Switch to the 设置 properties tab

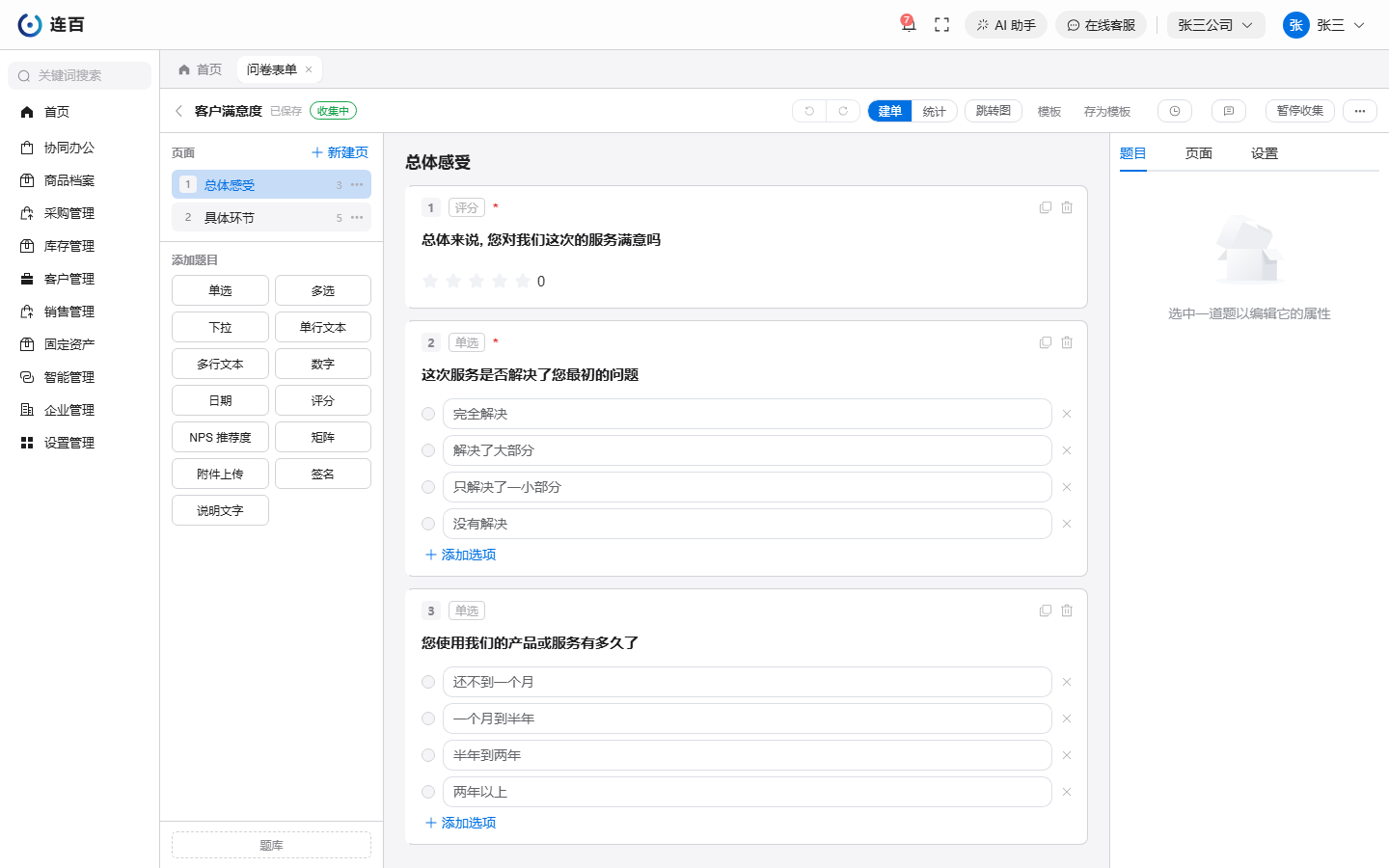click(x=1264, y=153)
